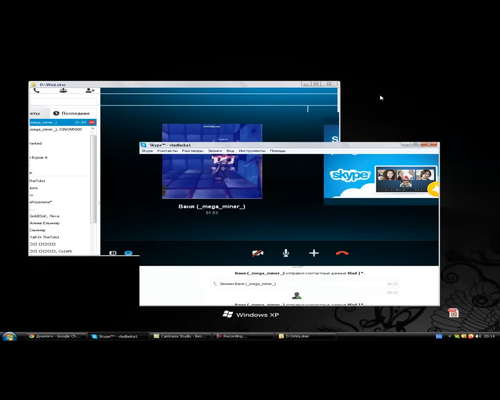Click the Windows Start orb
Screen dimensions: 500x400
[9, 336]
